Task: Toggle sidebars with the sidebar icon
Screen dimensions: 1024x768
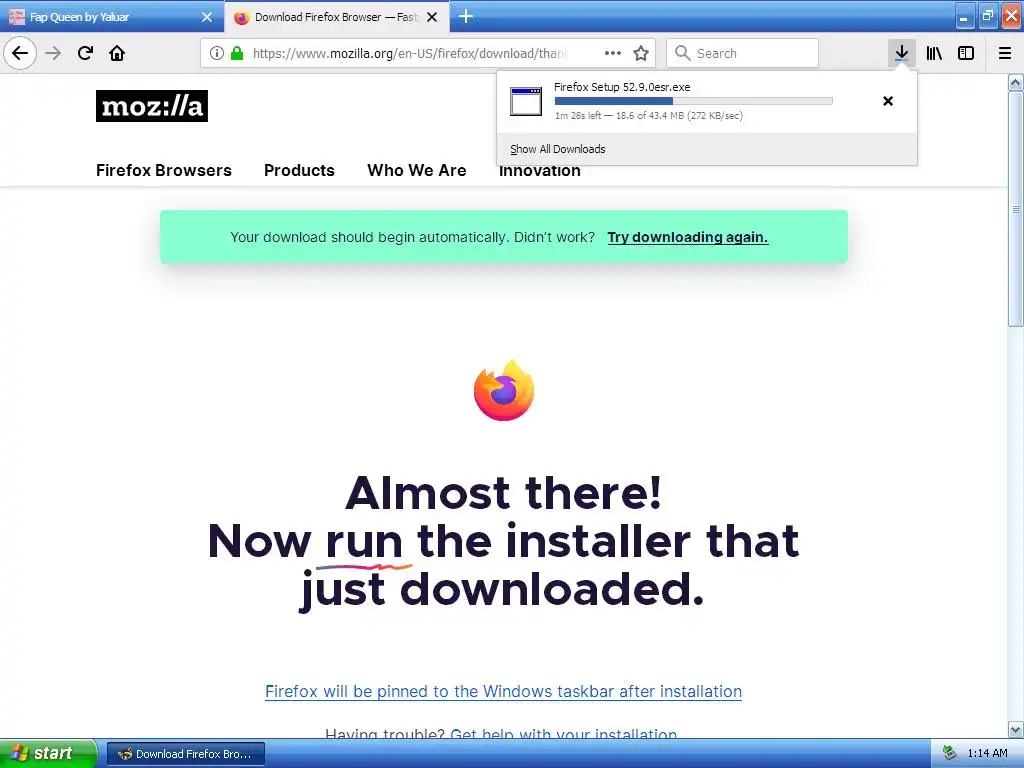Action: (x=966, y=53)
